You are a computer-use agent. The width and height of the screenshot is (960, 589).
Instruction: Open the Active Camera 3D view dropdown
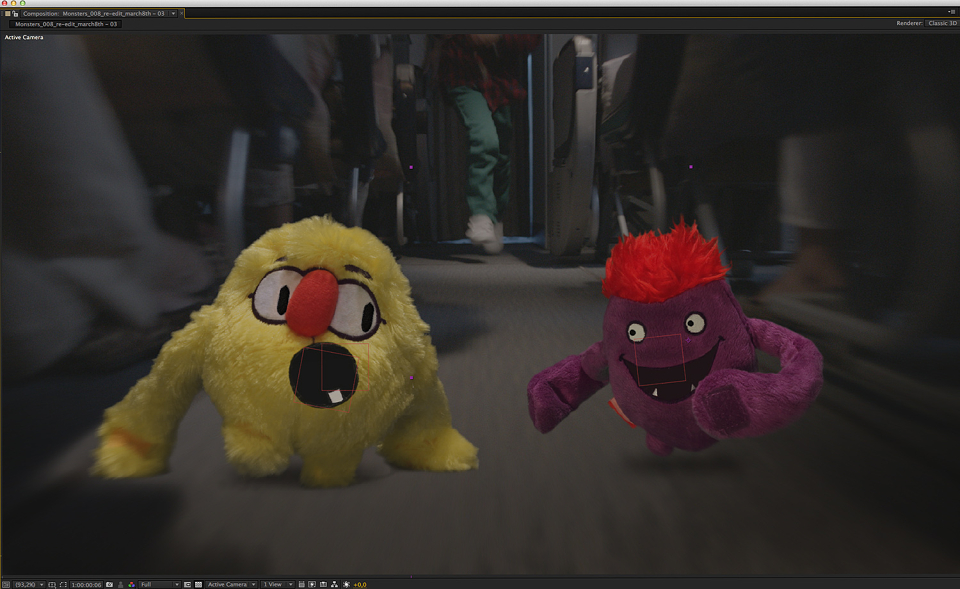point(231,585)
